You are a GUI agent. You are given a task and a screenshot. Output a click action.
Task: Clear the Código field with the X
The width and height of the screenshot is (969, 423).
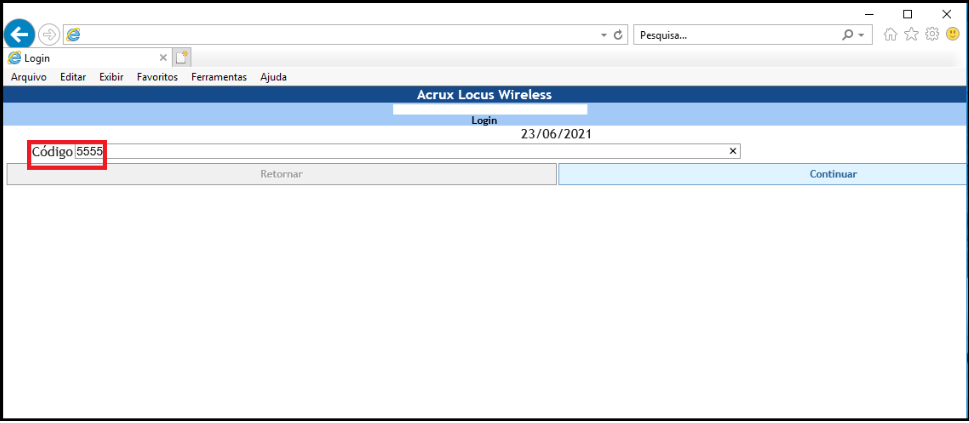(733, 152)
